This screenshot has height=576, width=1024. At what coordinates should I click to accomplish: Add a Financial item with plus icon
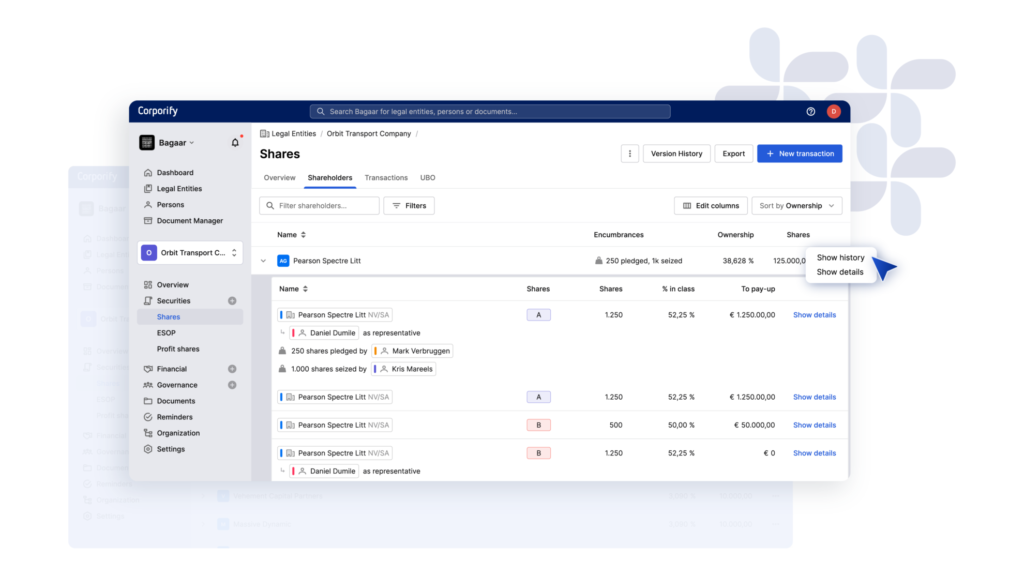click(x=232, y=369)
